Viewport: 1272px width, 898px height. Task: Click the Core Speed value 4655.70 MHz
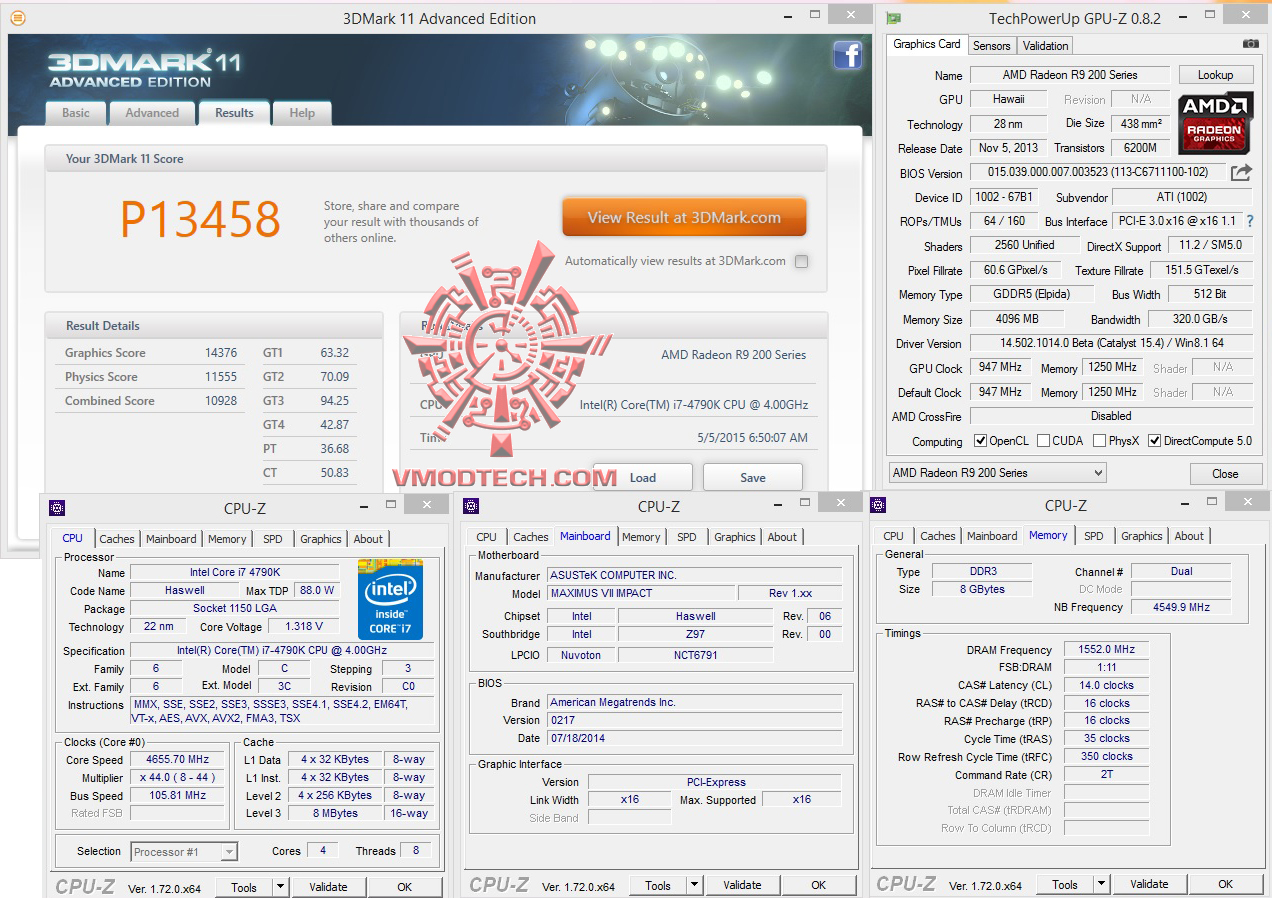click(177, 760)
